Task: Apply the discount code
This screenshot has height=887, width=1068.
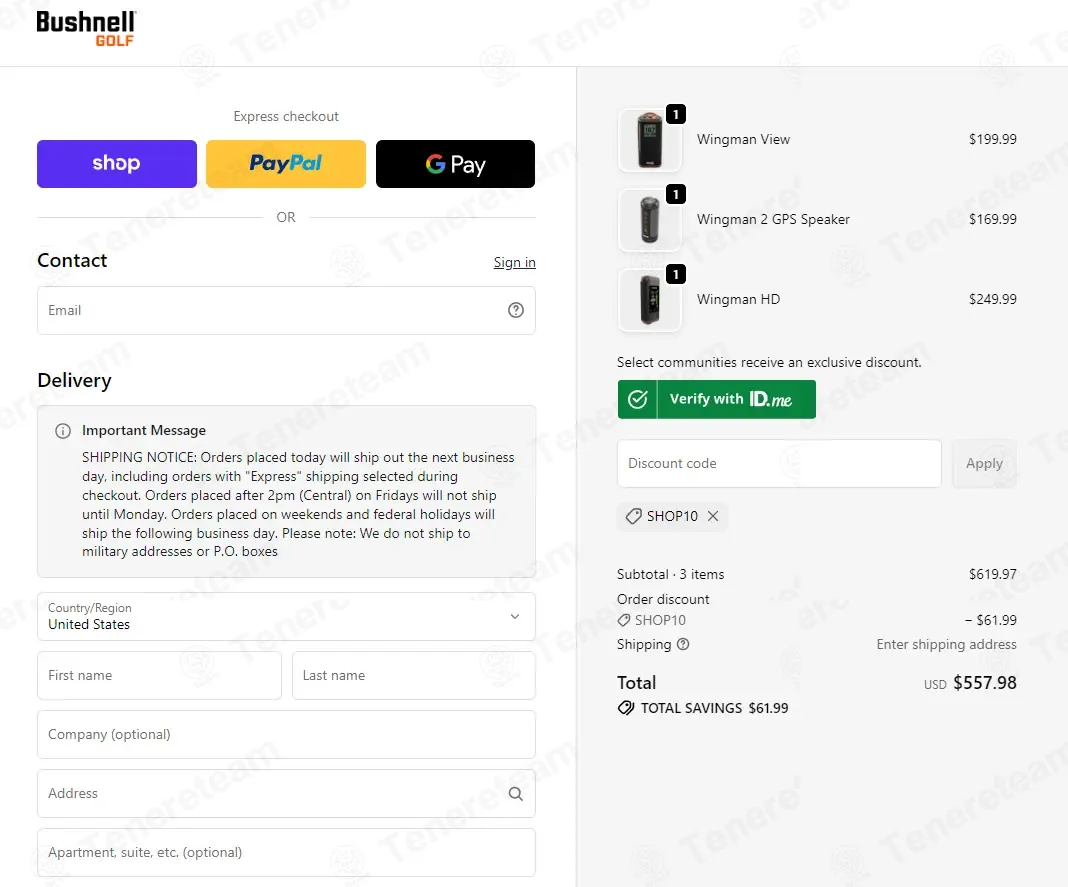Action: 984,463
